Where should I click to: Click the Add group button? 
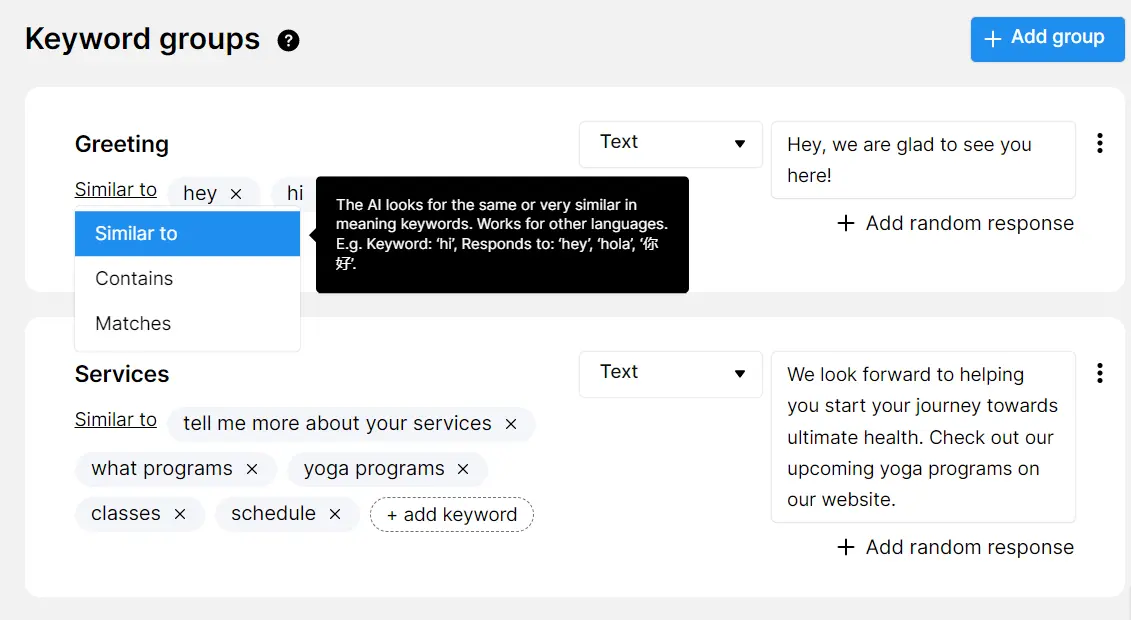point(1046,39)
